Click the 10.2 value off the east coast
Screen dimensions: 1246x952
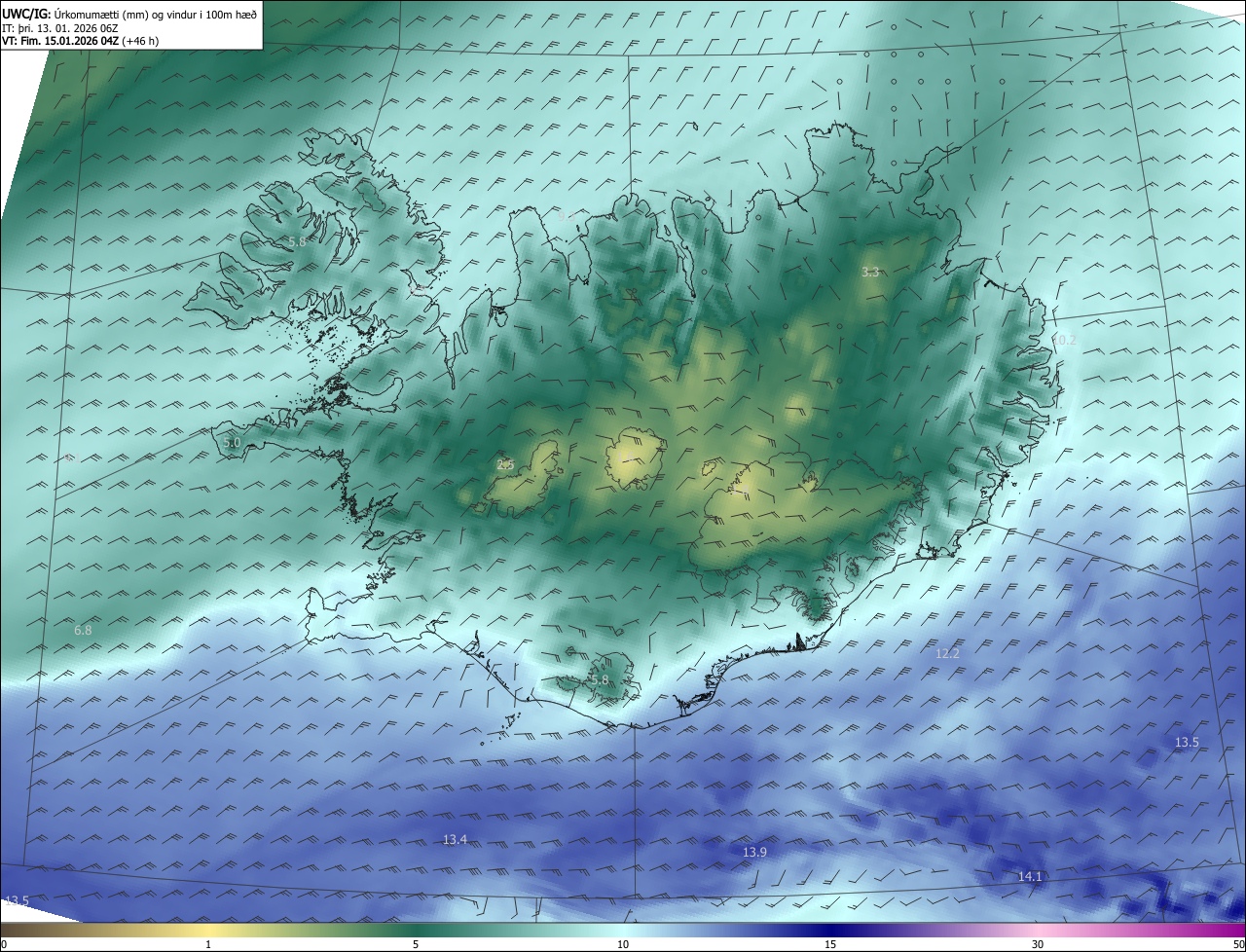click(1064, 340)
